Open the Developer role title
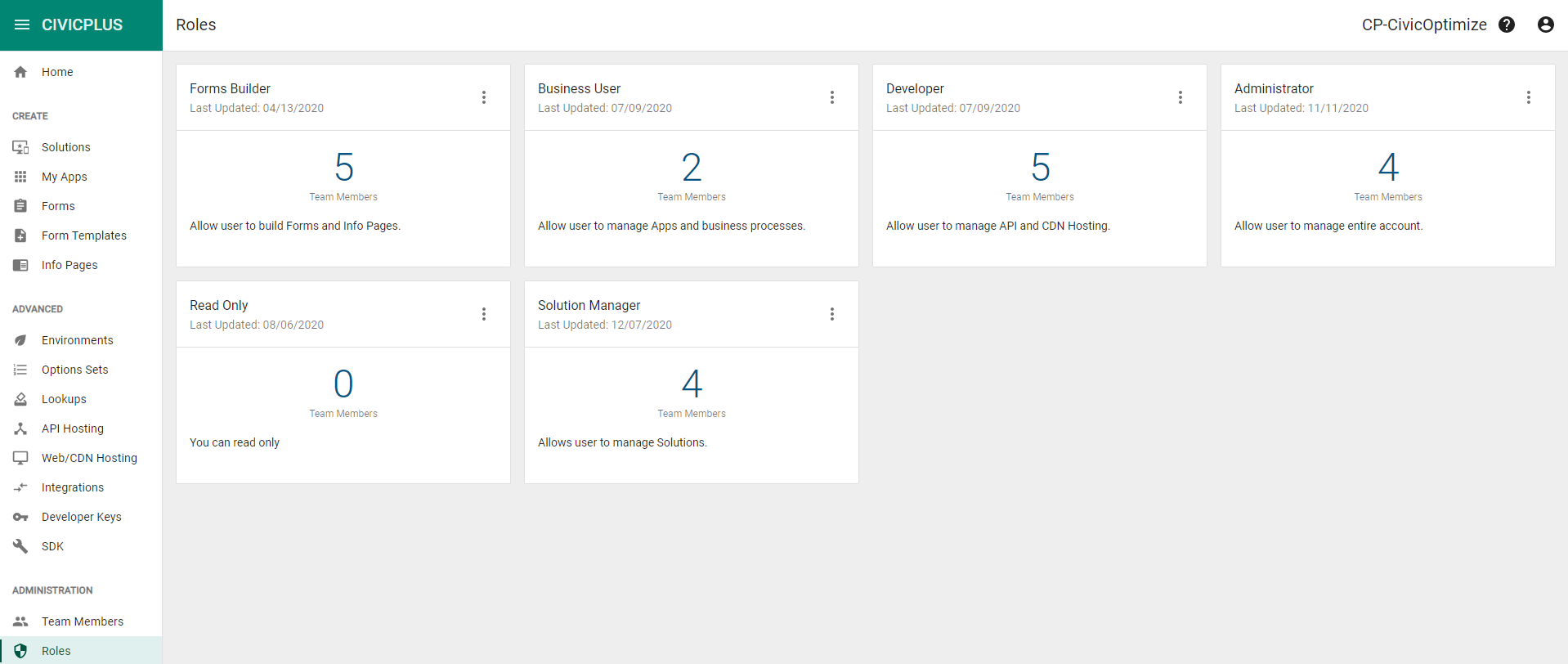Viewport: 1568px width, 664px height. coord(915,88)
